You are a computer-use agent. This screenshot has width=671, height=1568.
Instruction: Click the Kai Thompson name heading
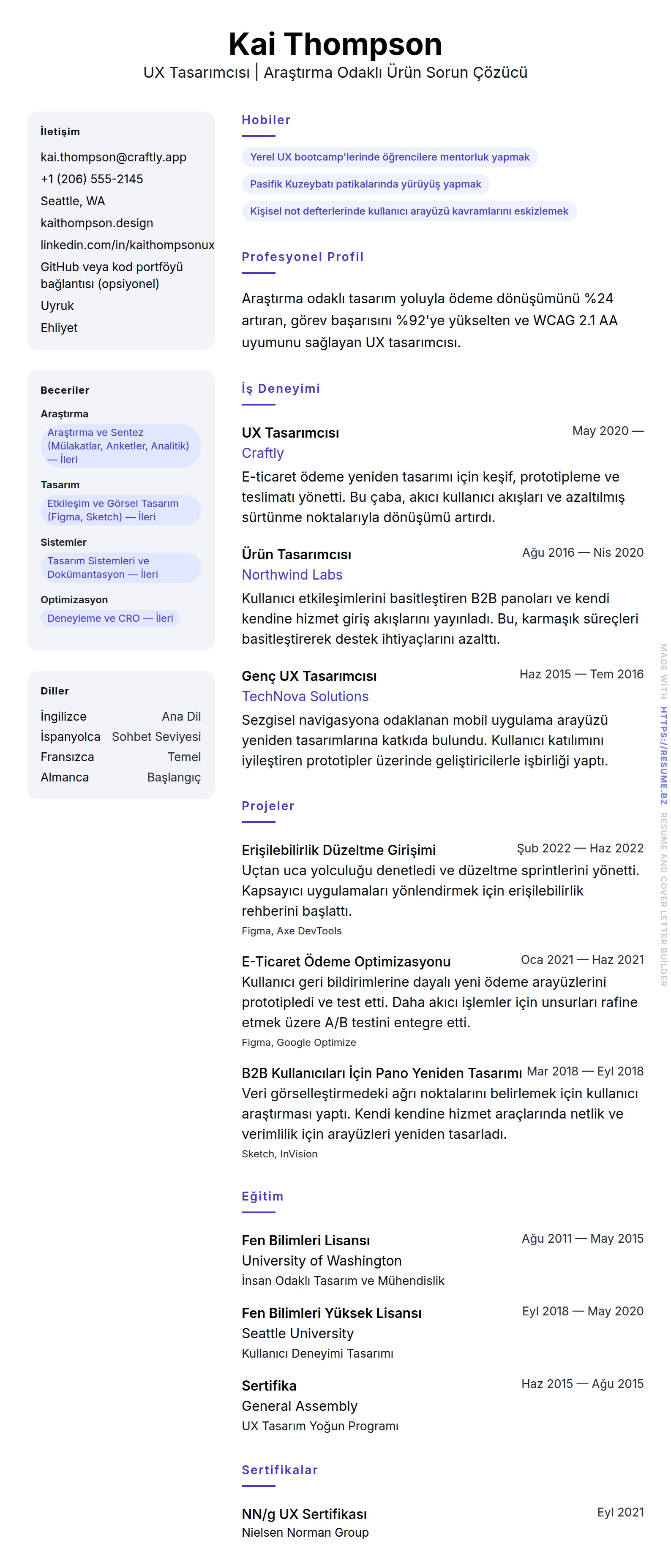click(335, 44)
